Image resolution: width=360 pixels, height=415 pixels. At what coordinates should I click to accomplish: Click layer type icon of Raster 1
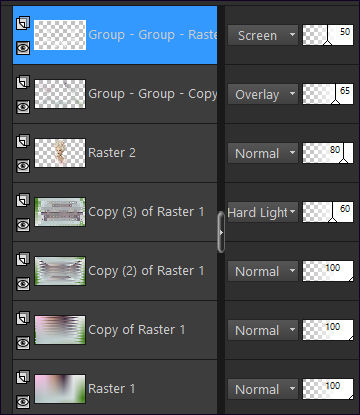(x=23, y=377)
